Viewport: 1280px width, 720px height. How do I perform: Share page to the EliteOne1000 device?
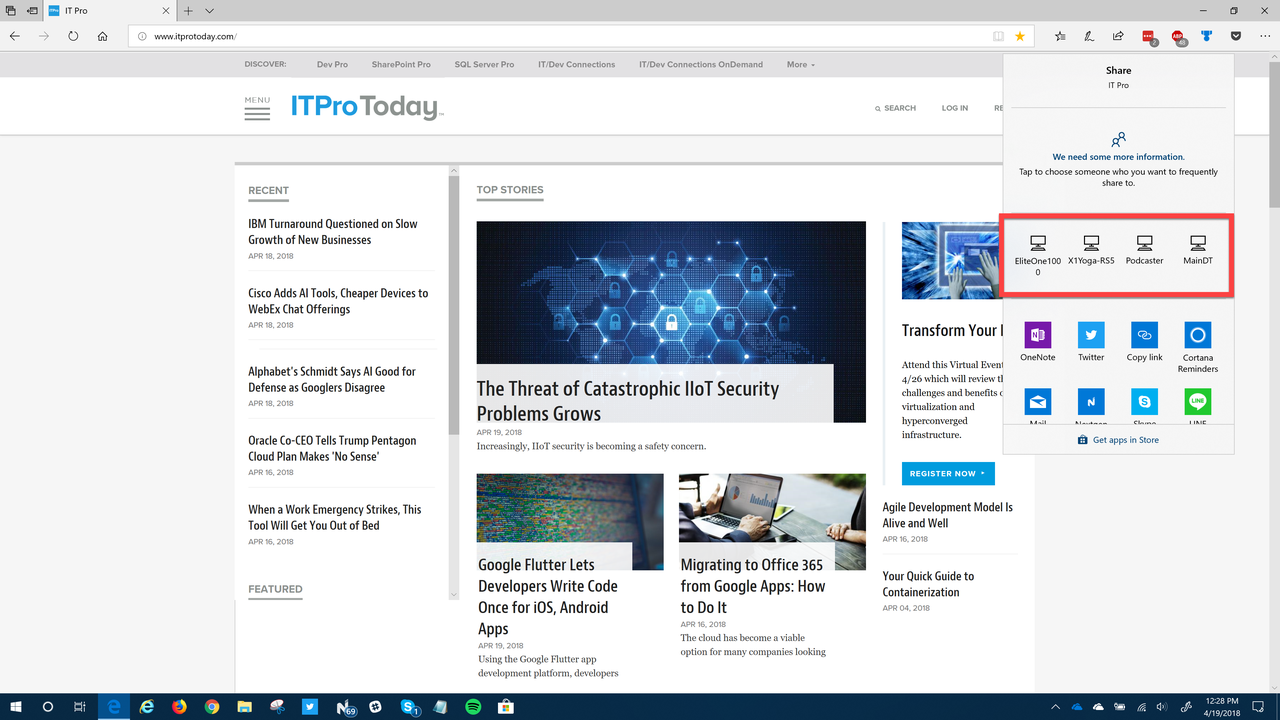pyautogui.click(x=1038, y=255)
